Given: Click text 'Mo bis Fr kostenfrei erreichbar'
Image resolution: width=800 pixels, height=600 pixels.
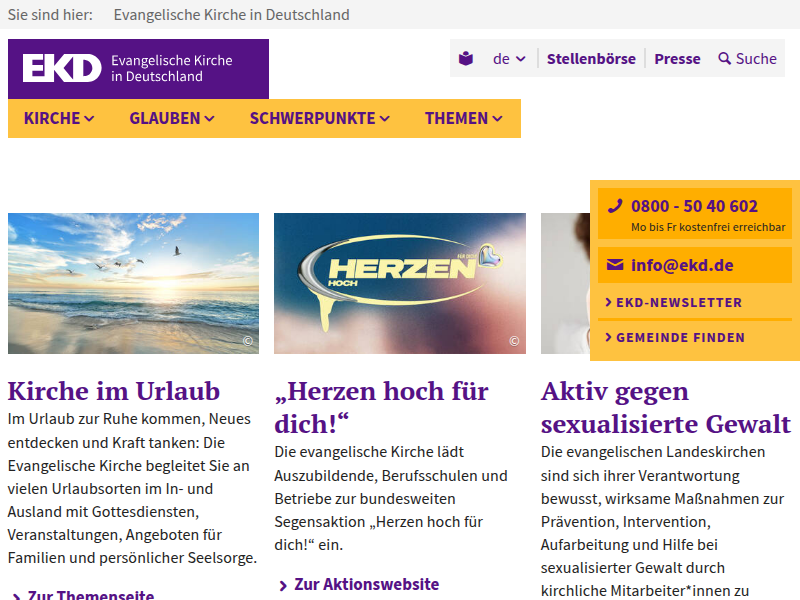Looking at the screenshot, I should [708, 227].
